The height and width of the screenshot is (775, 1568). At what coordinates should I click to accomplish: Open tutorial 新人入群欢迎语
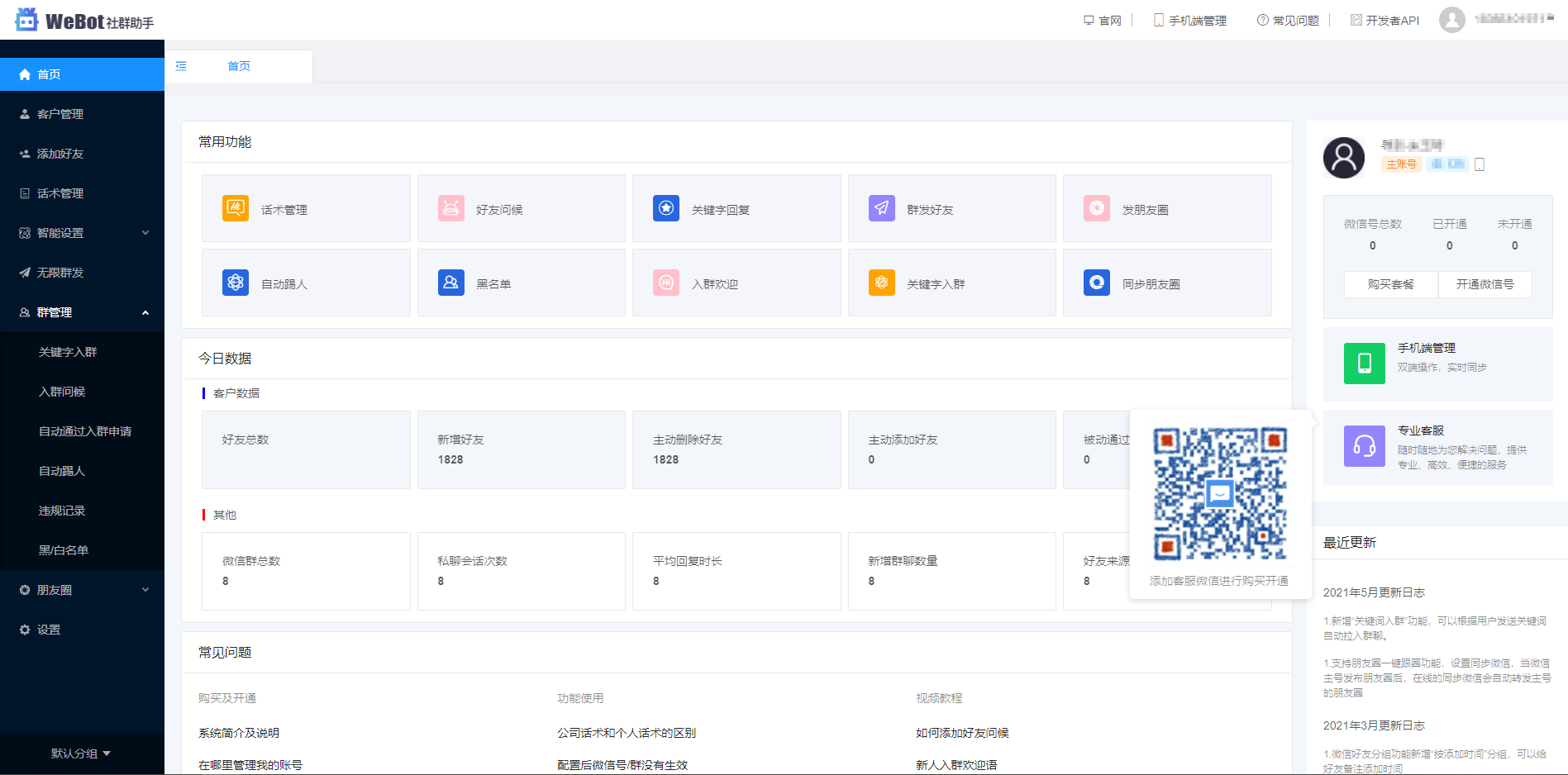[956, 765]
